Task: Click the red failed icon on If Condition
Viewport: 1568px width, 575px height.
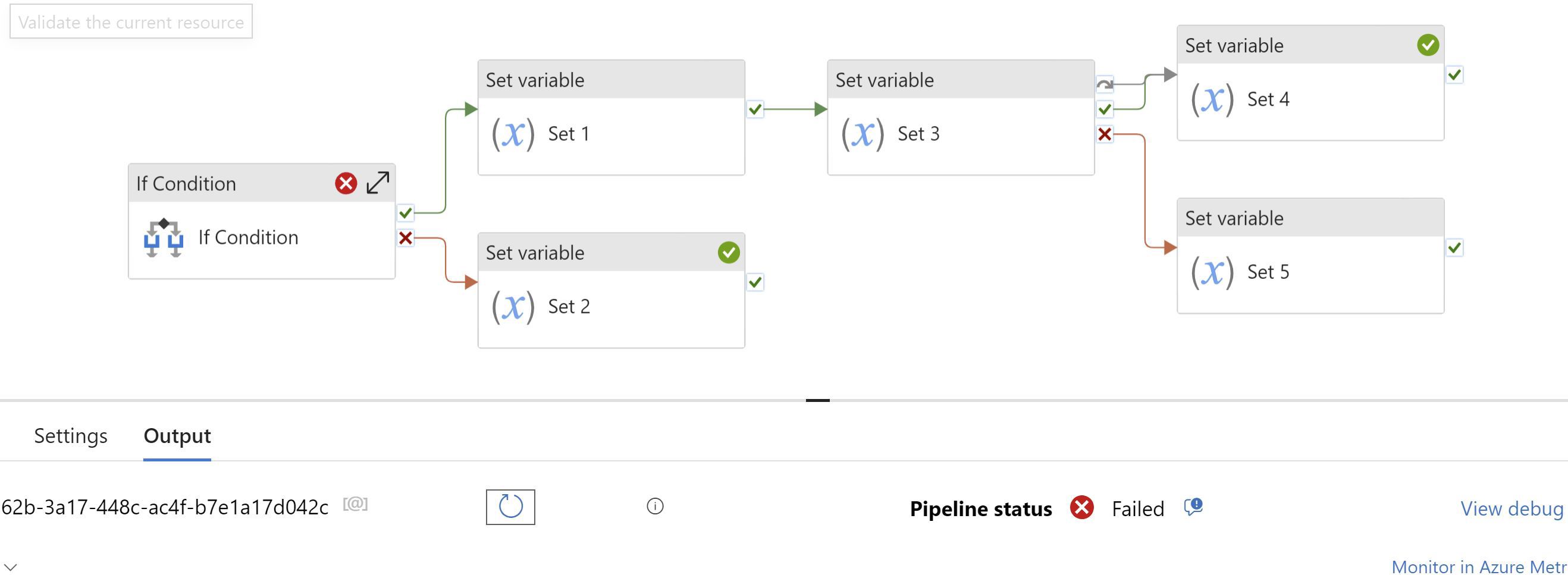Action: (x=346, y=183)
